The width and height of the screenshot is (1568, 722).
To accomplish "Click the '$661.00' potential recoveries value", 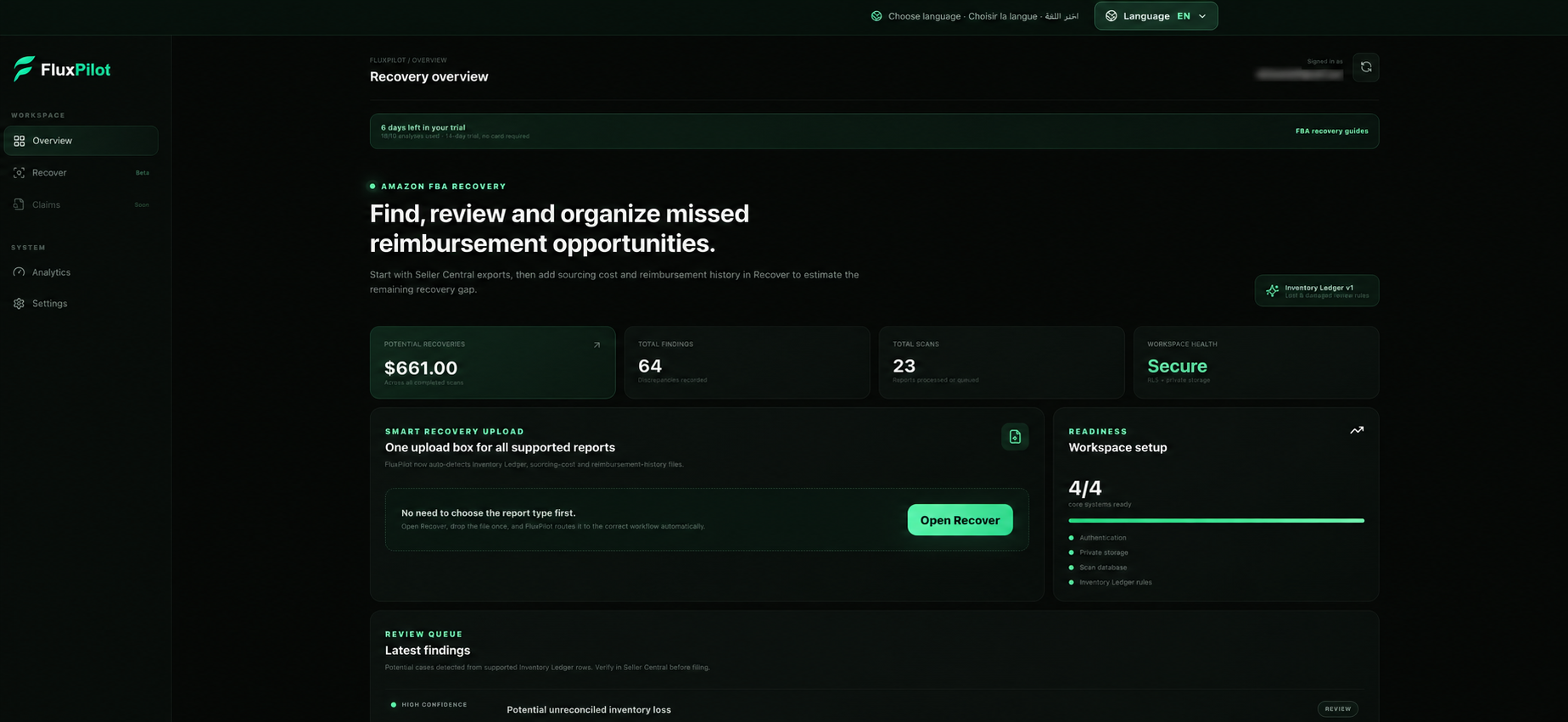I will 421,367.
